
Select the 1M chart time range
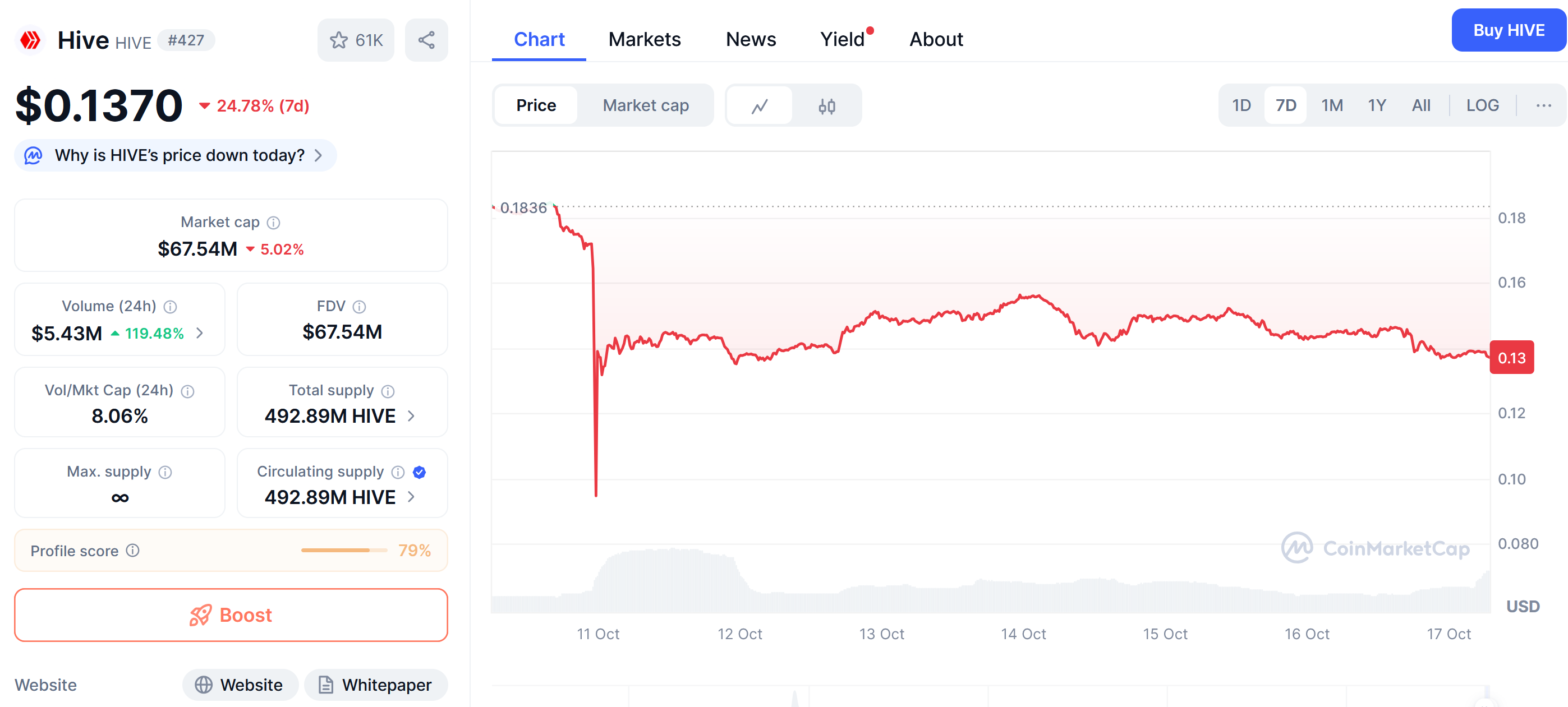(x=1332, y=106)
